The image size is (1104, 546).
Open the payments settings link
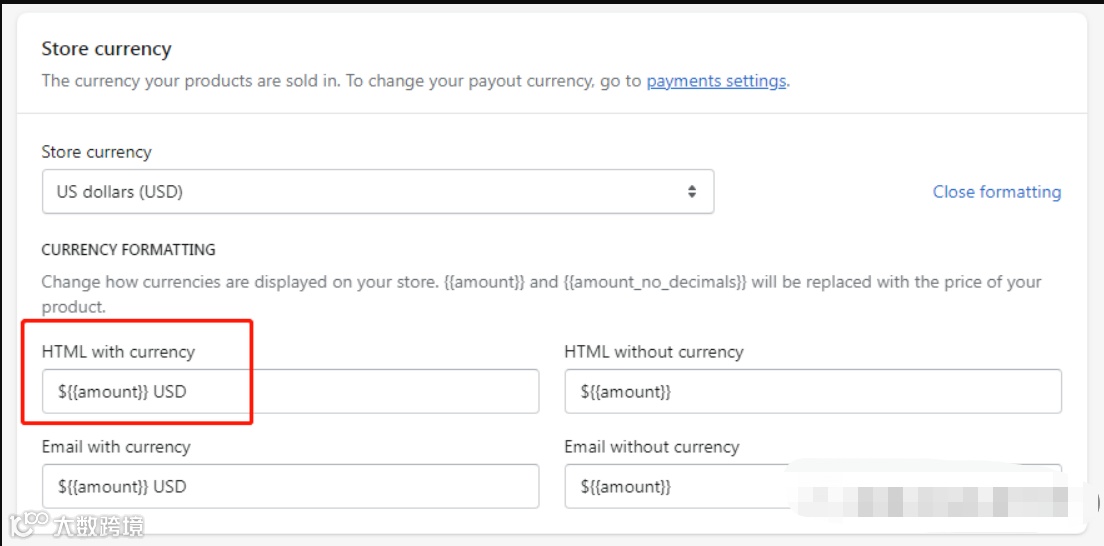pyautogui.click(x=716, y=81)
